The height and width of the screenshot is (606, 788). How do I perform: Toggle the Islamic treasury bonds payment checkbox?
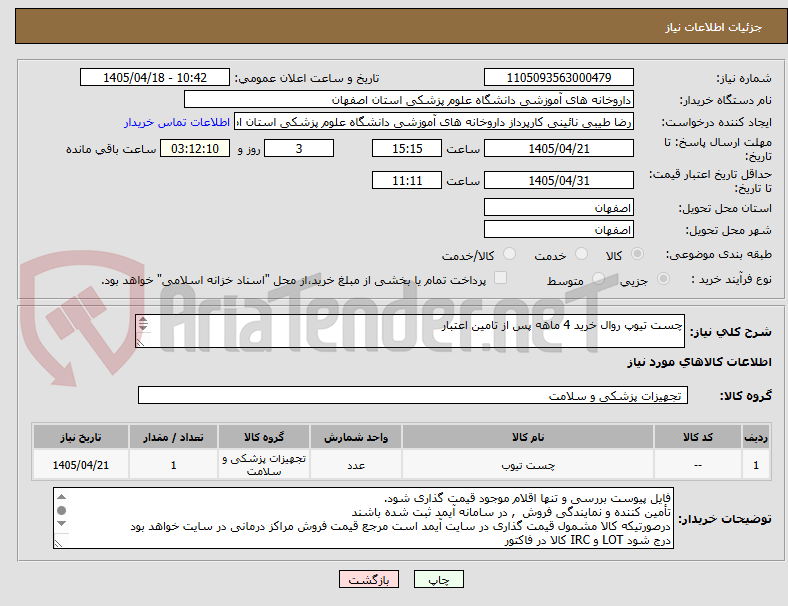[501, 278]
